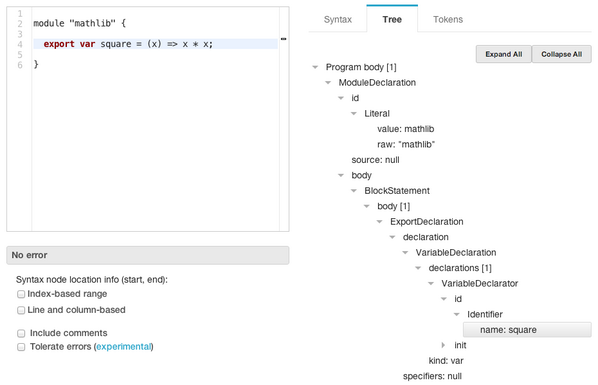This screenshot has height=385, width=598.
Task: Collapse the Identifier node
Action: (x=457, y=314)
